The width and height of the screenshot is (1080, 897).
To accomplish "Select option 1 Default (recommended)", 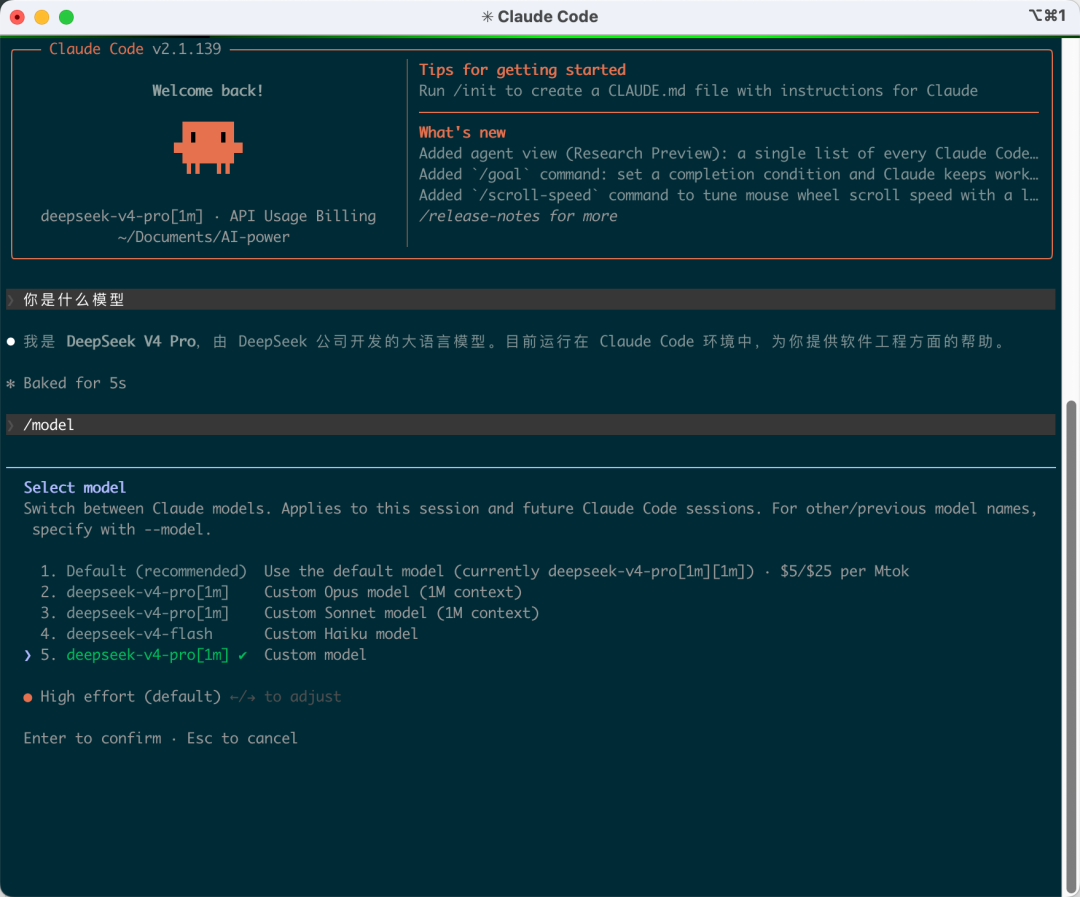I will 475,571.
